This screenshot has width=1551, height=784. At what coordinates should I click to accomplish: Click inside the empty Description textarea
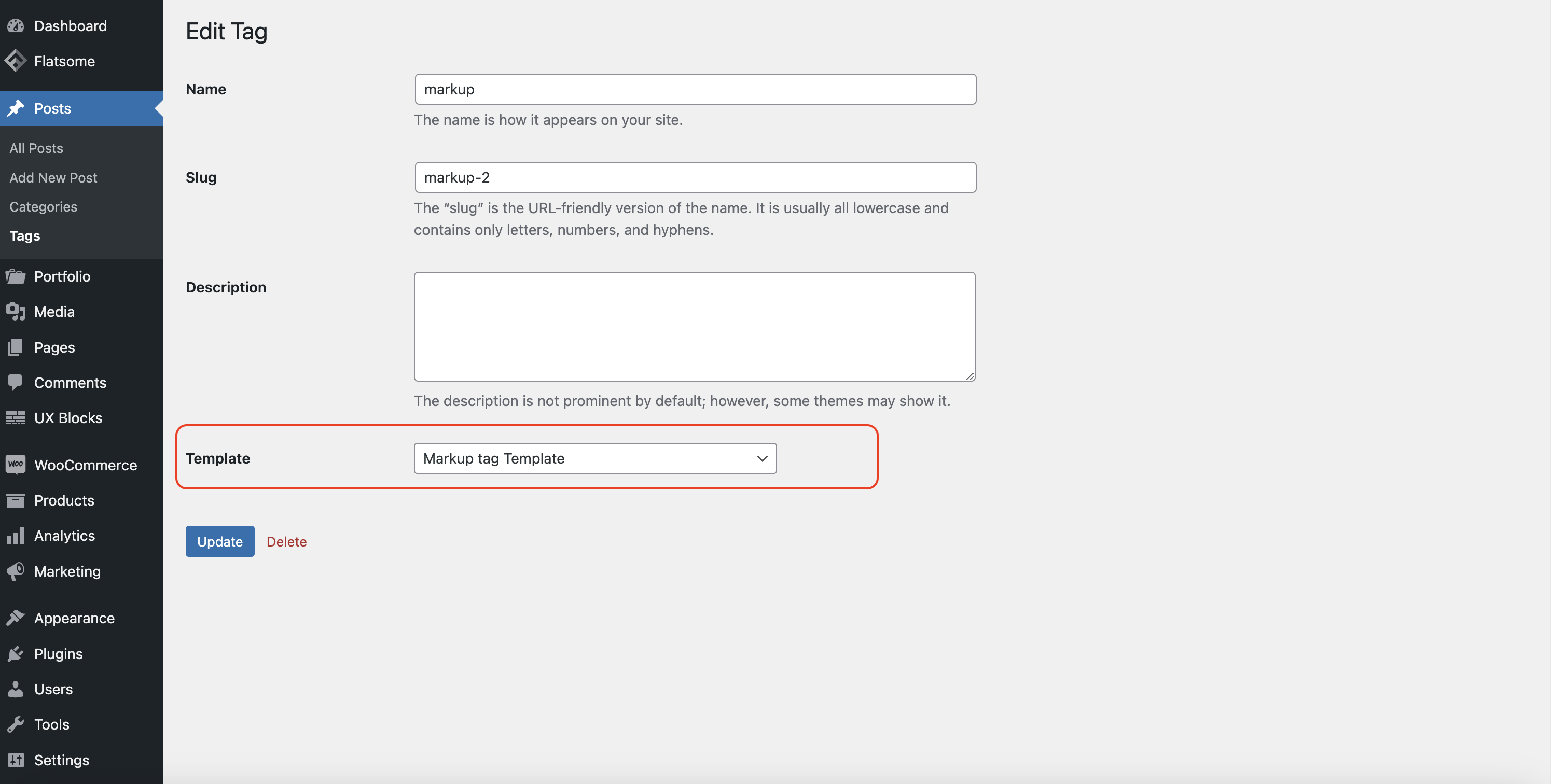coord(694,326)
